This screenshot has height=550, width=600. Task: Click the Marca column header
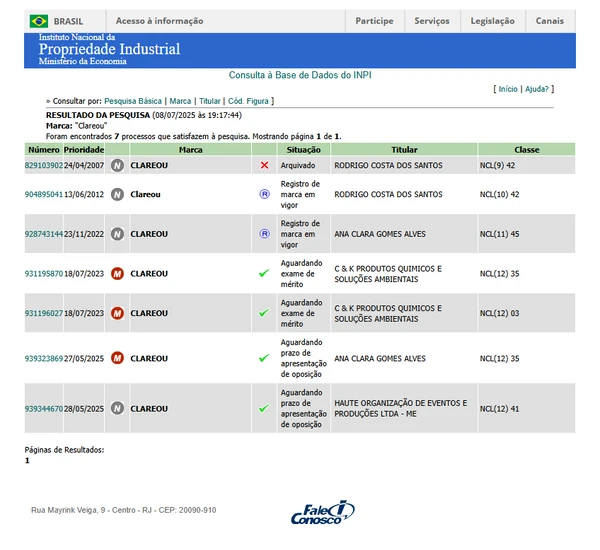click(x=191, y=150)
